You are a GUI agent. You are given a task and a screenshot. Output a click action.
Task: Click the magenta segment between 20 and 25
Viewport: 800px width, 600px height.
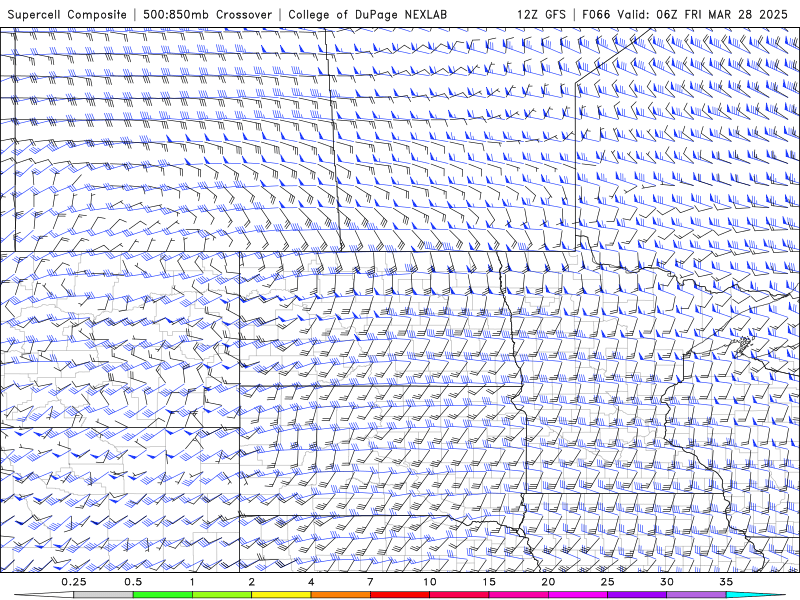(x=578, y=595)
